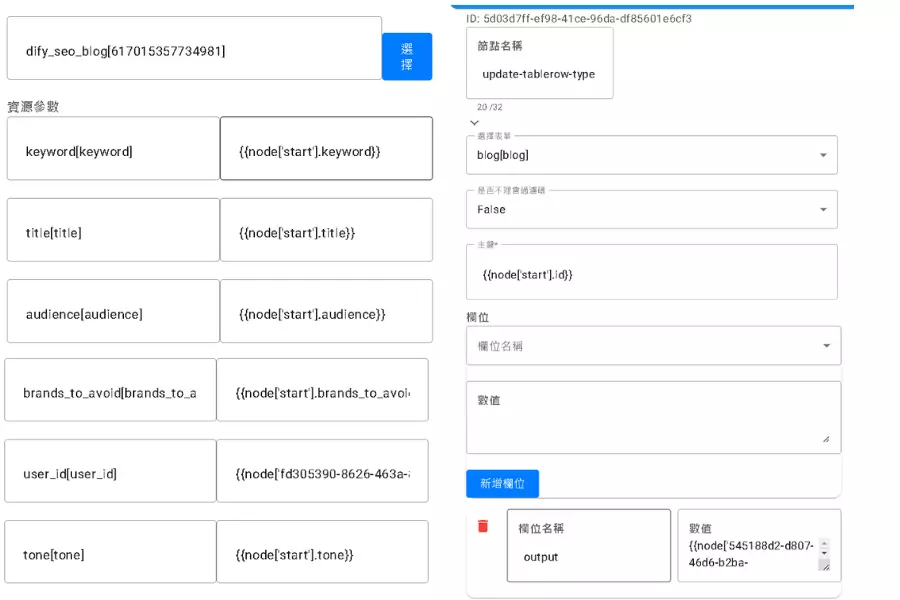This screenshot has width=900, height=600.
Task: Click the user_id value input field
Action: tap(322, 474)
